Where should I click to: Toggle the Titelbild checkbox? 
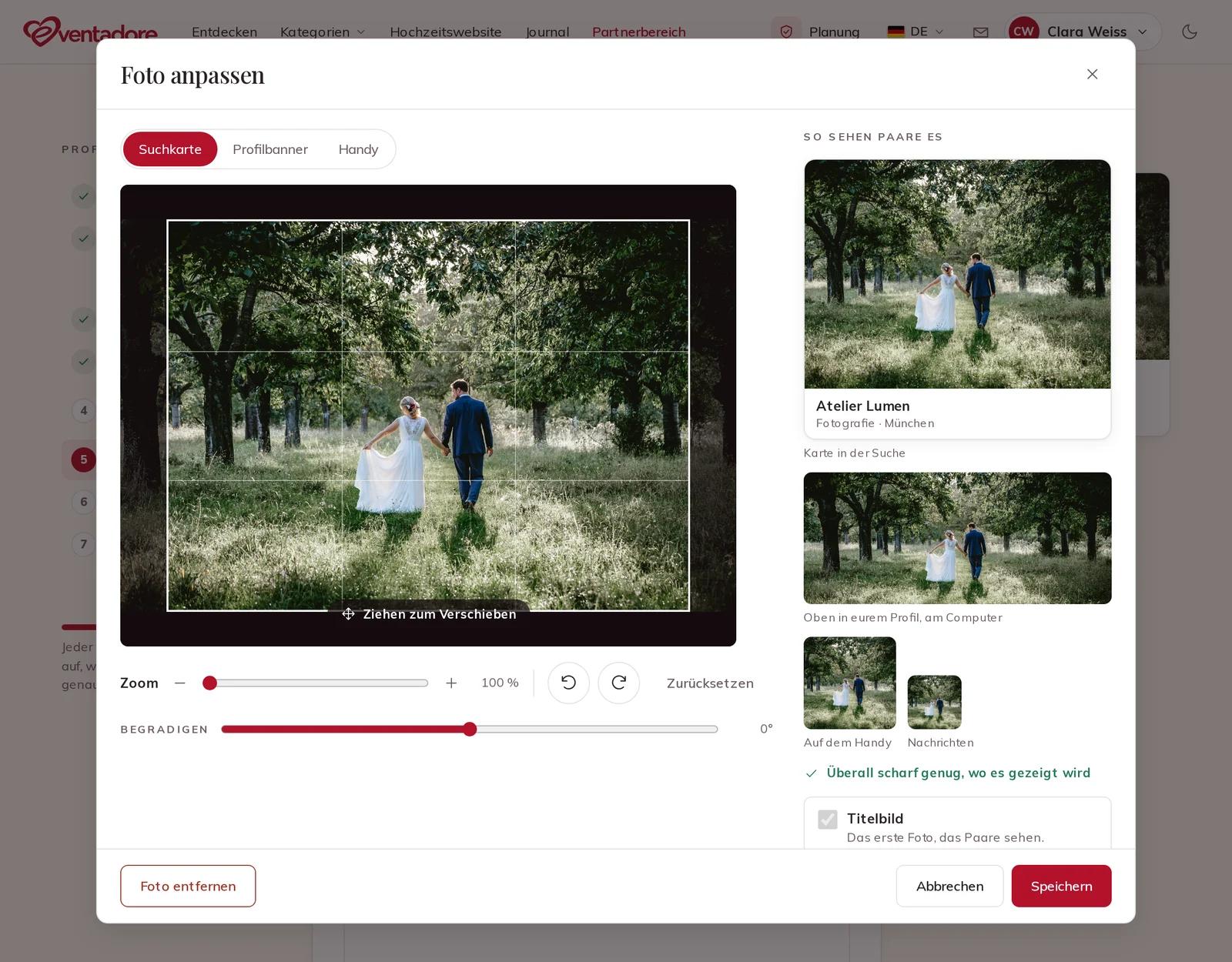pos(828,819)
